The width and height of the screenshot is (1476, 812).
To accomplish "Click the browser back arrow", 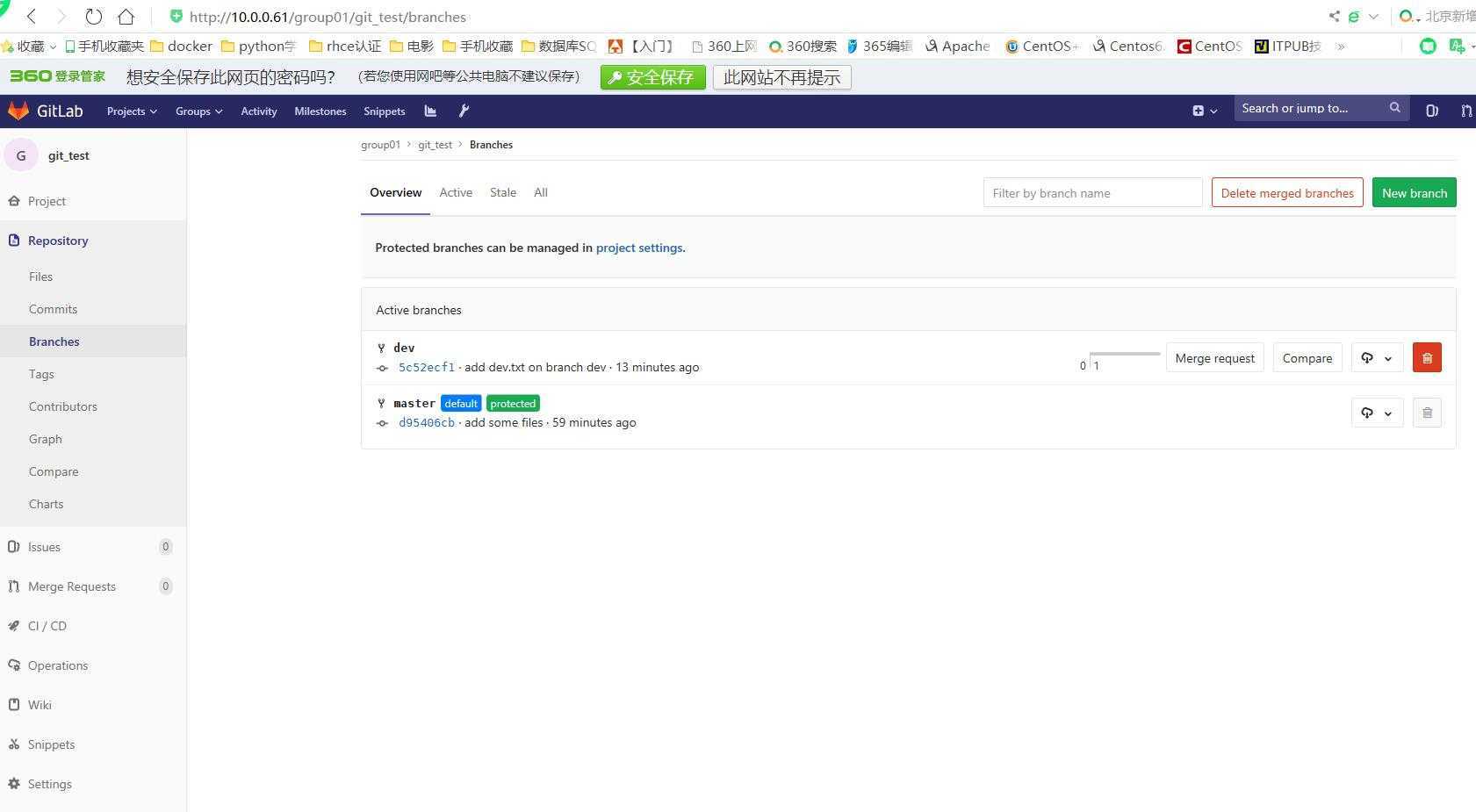I will (x=32, y=17).
